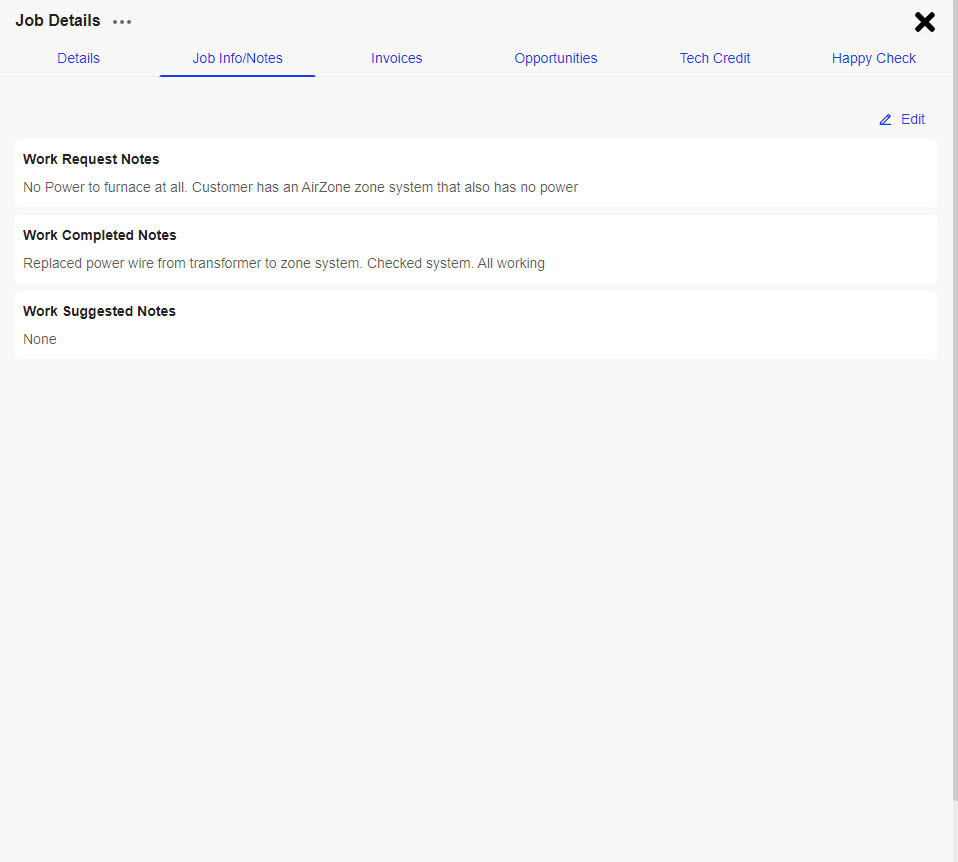Open the three-dots more options menu

pos(122,22)
